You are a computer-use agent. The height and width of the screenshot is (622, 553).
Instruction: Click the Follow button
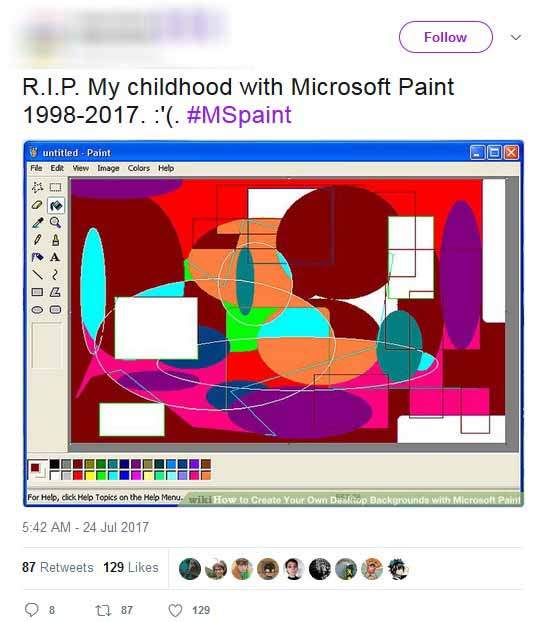coord(446,37)
